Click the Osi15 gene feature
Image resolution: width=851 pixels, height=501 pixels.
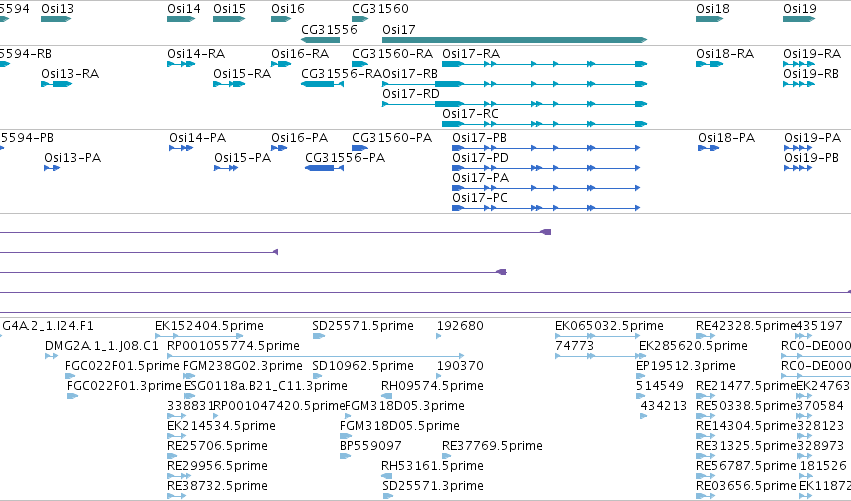tap(229, 19)
